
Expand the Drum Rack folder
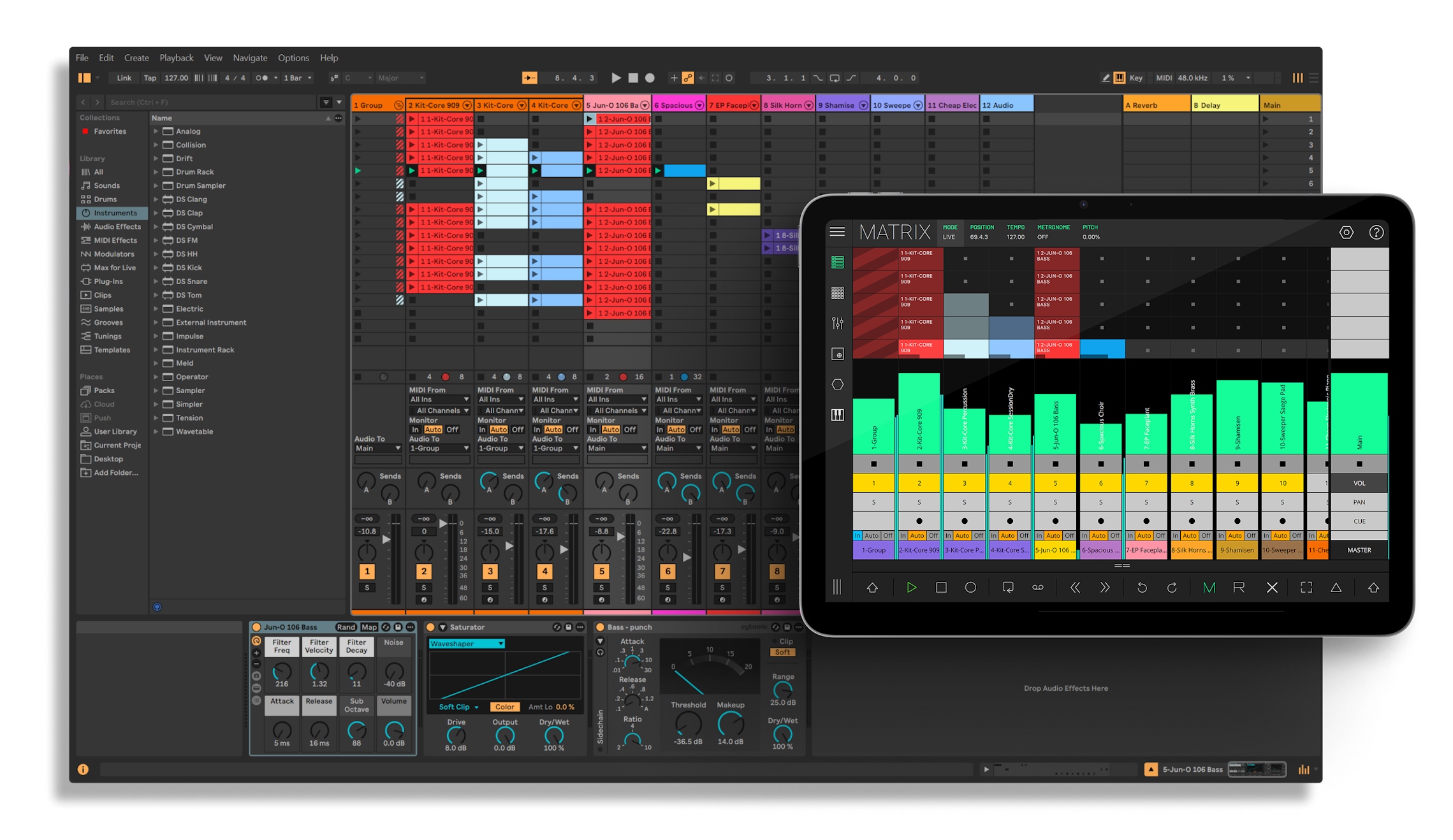(156, 172)
